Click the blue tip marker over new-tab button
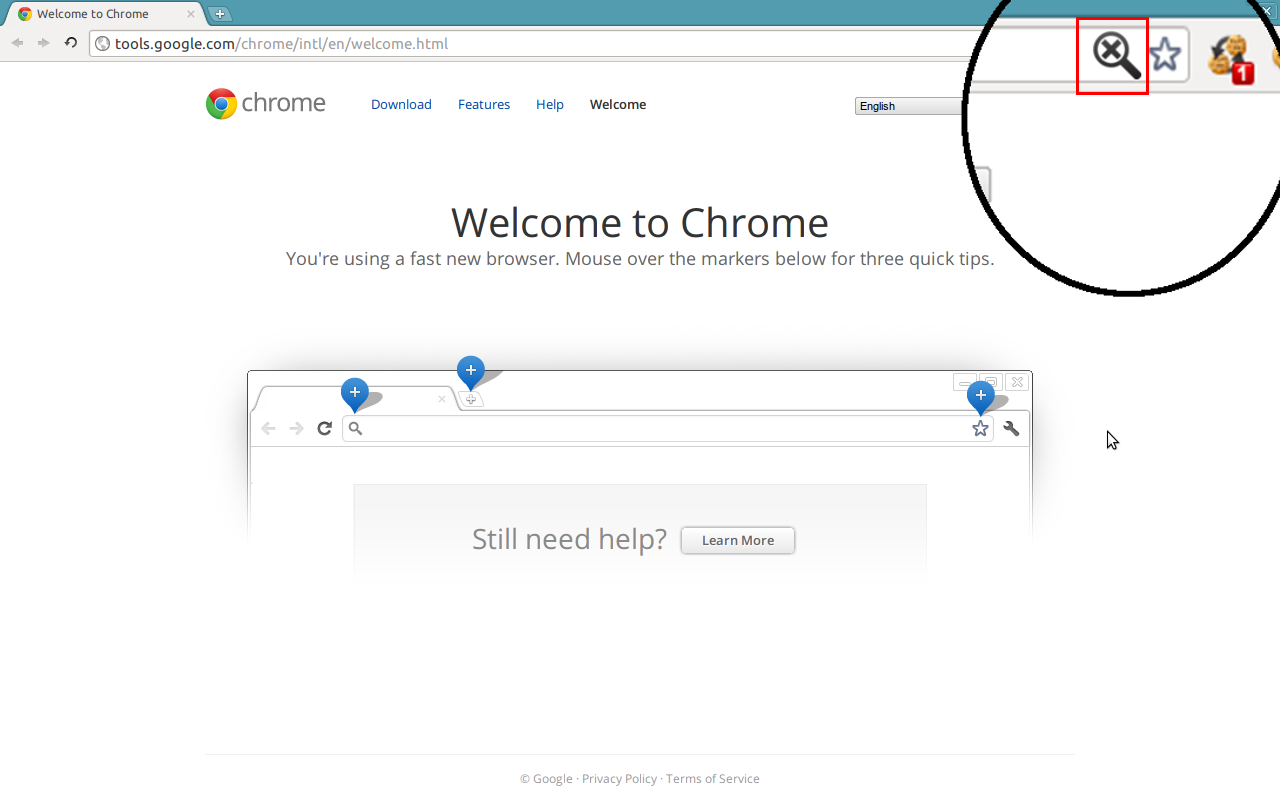 (x=471, y=371)
